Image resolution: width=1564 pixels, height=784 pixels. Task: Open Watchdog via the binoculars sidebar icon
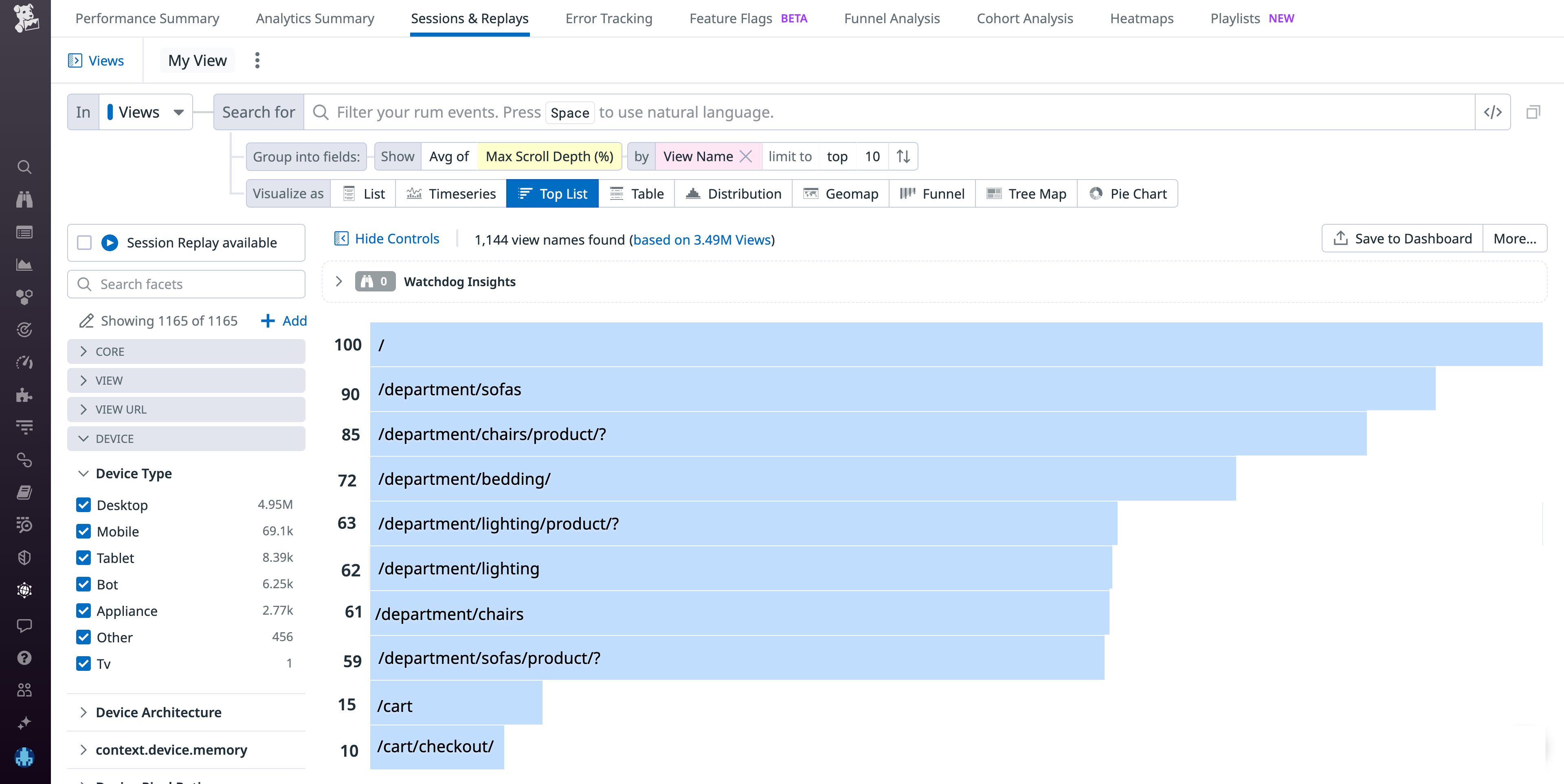click(24, 199)
